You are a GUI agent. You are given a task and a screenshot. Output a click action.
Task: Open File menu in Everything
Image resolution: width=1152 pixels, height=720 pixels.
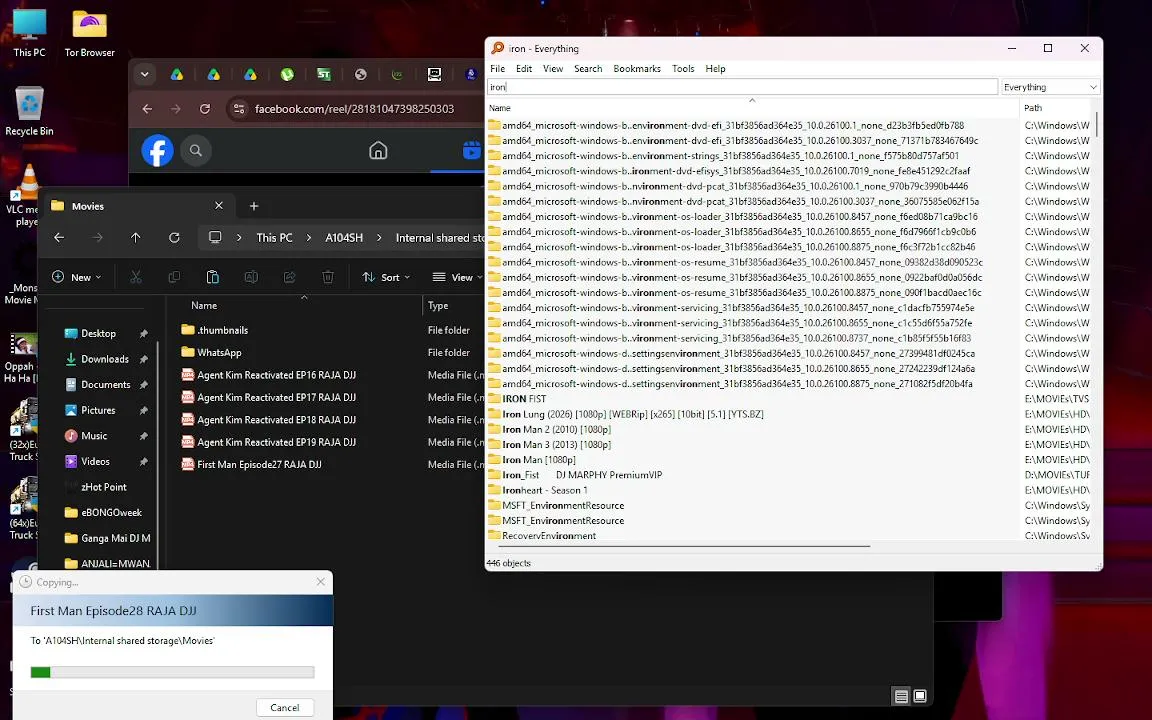pyautogui.click(x=497, y=68)
